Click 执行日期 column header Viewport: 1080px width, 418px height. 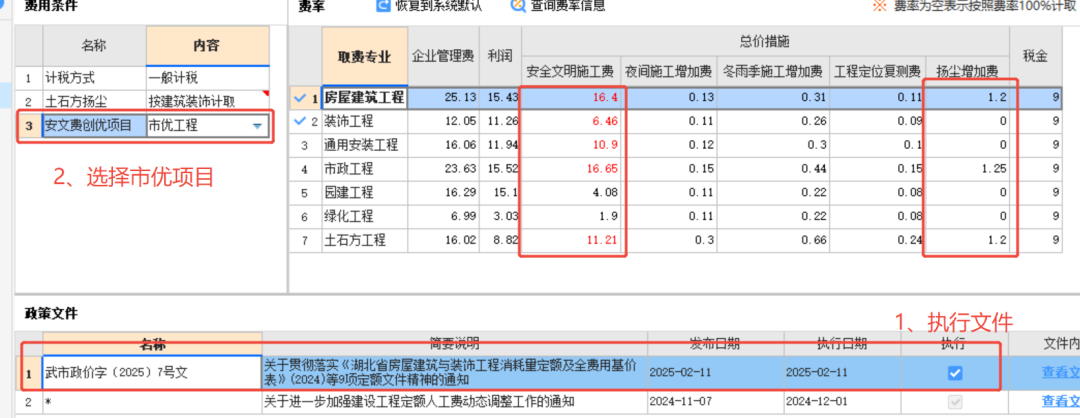click(841, 344)
